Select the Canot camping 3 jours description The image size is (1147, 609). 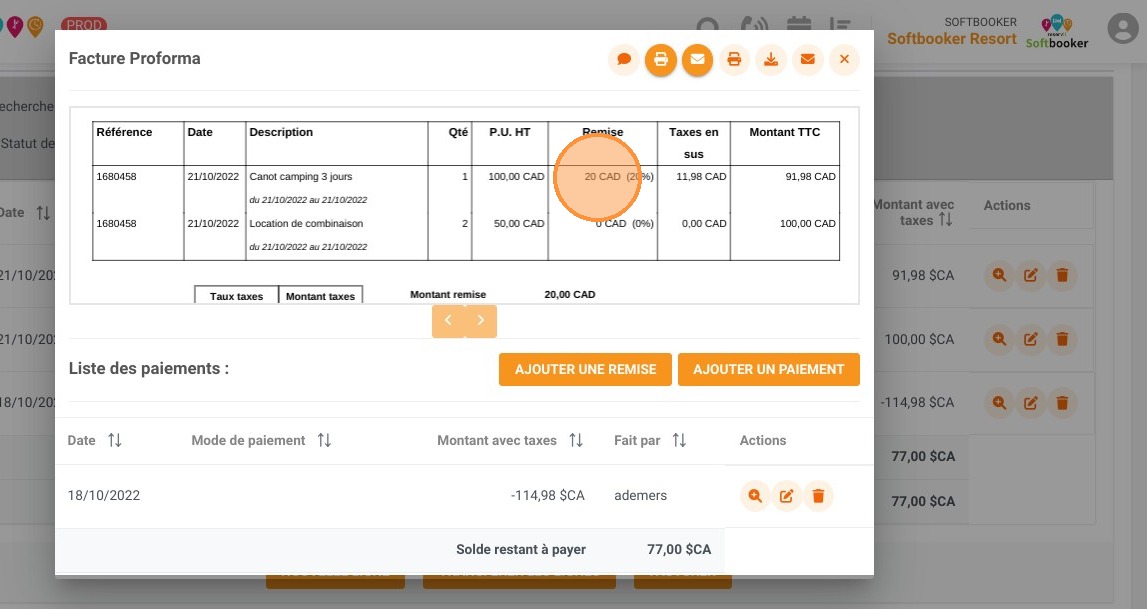coord(301,176)
